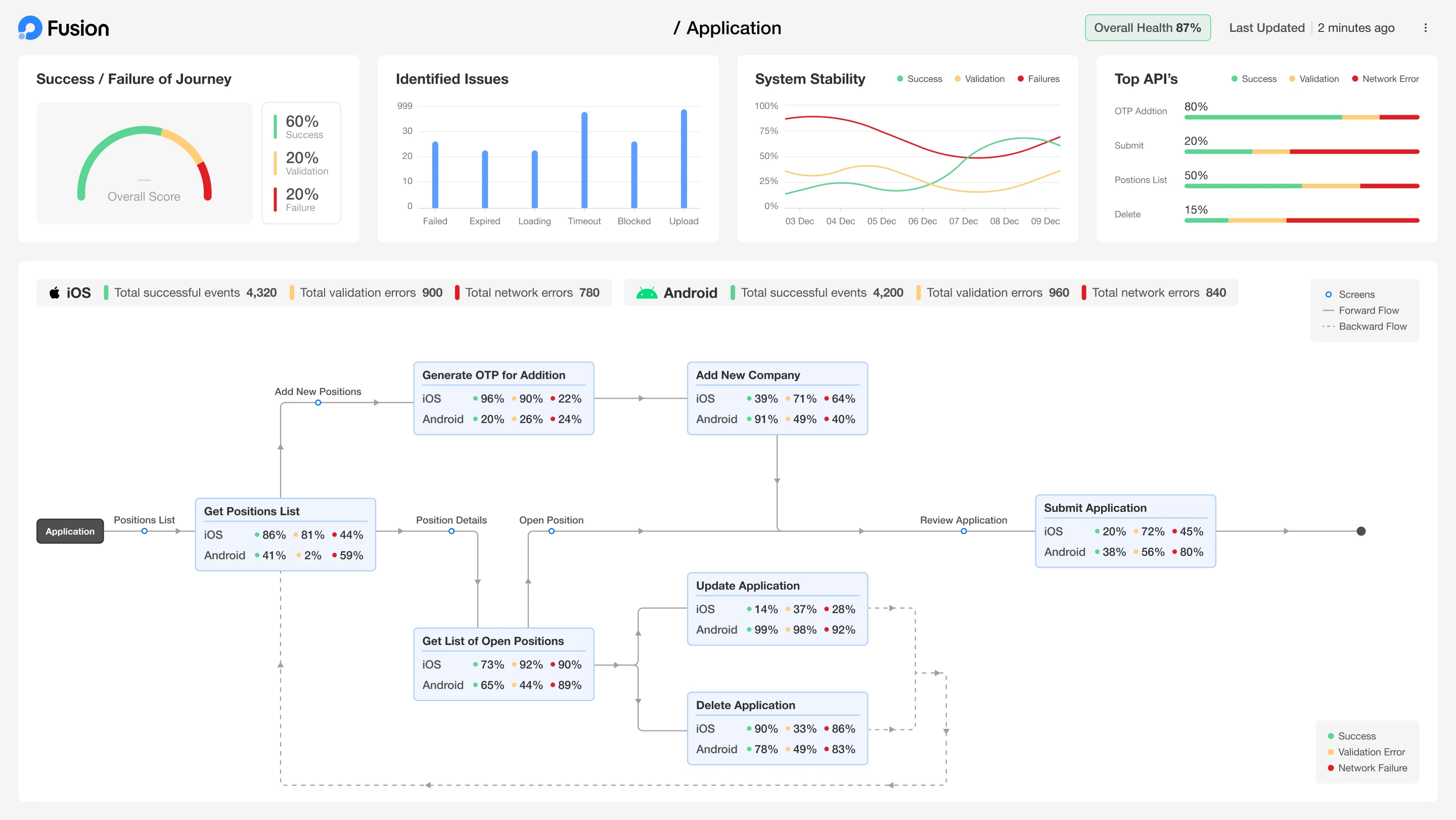Screen dimensions: 1456x820
Task: Toggle Network Error in Top API's legend
Action: click(x=1385, y=78)
